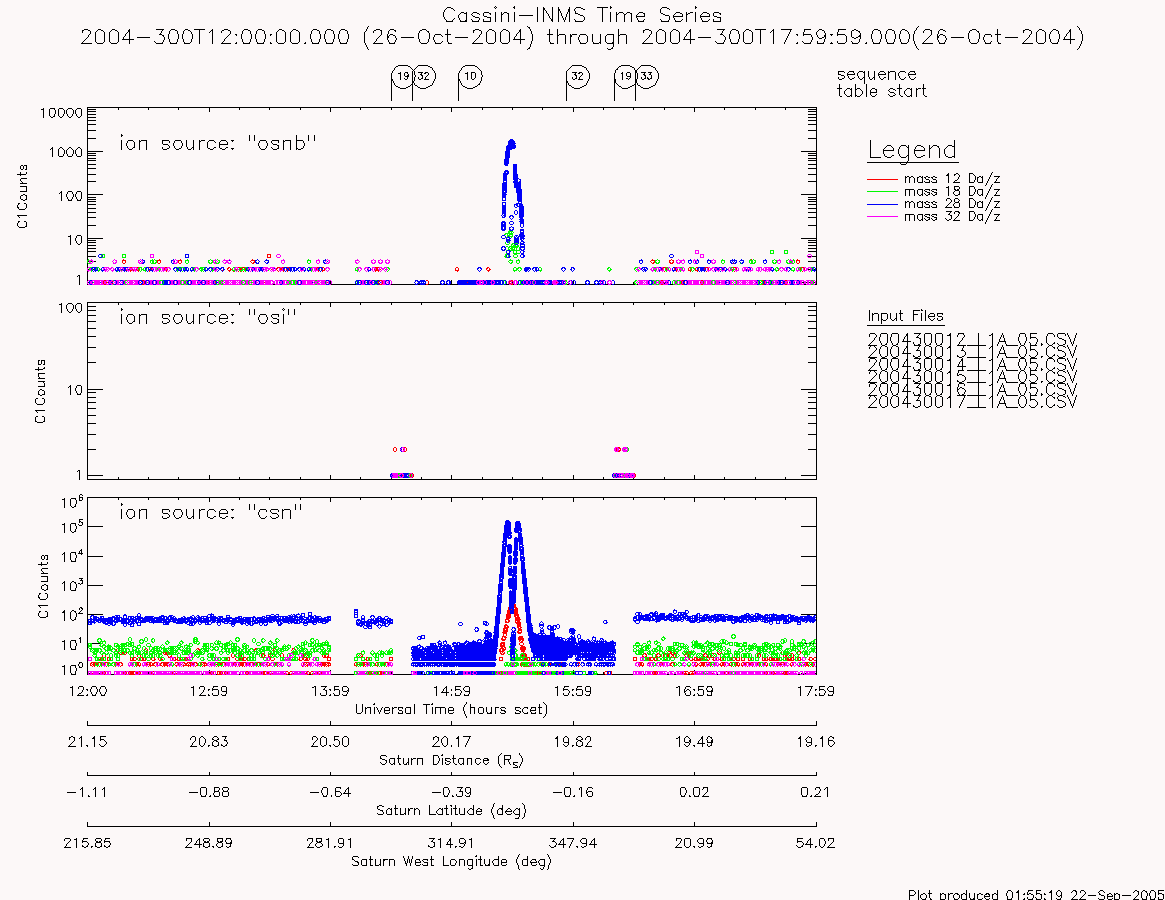Click sequence table marker 10
This screenshot has height=900, width=1165.
[x=470, y=77]
